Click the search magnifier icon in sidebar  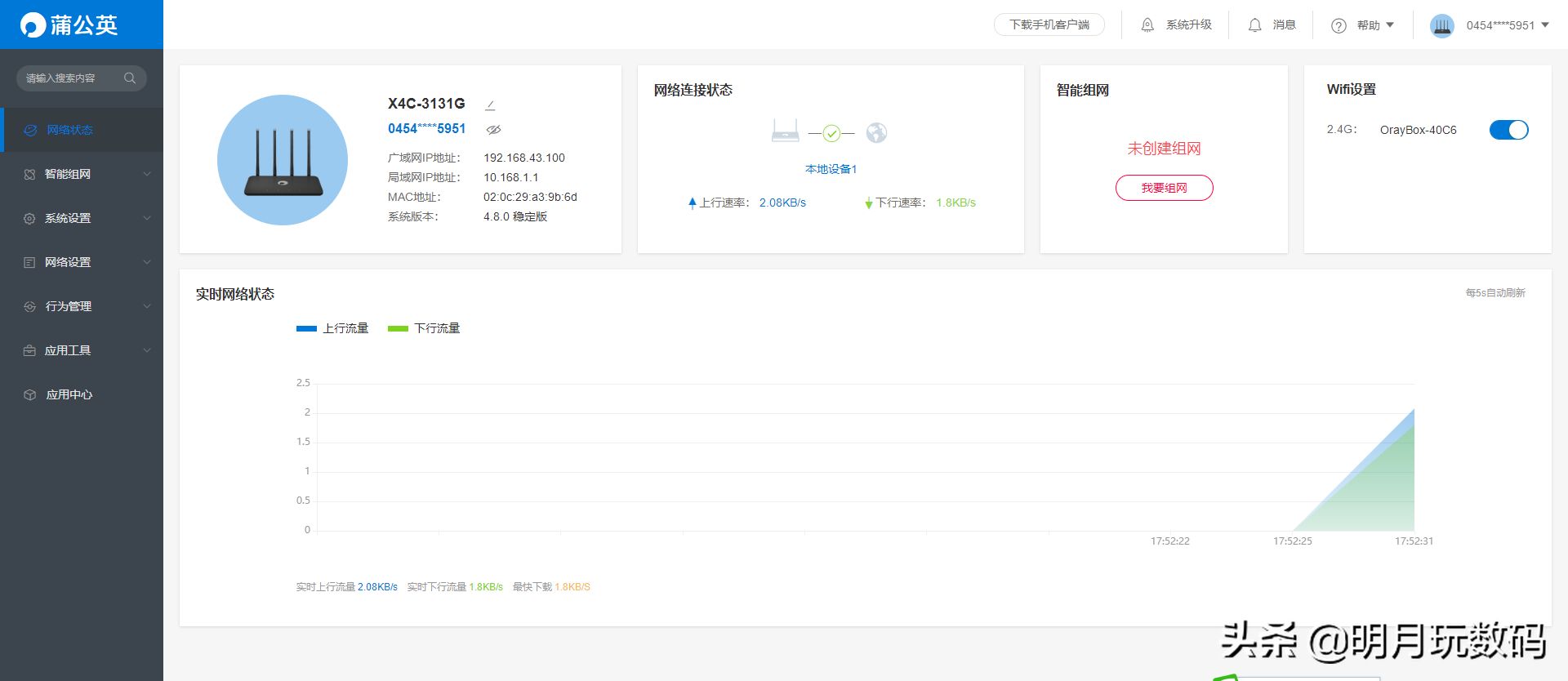pyautogui.click(x=130, y=78)
